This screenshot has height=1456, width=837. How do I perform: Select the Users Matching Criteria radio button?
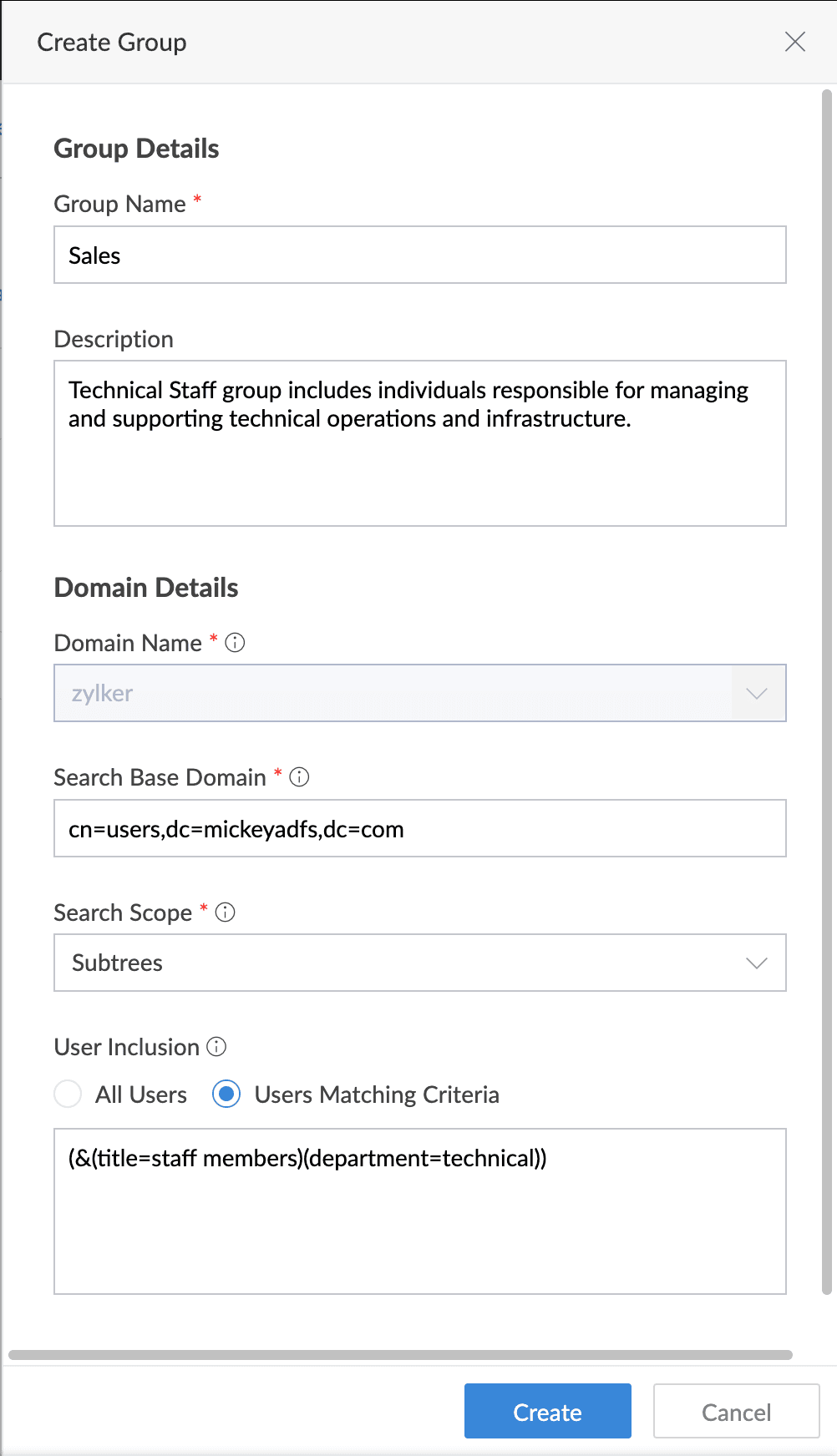tap(226, 1094)
